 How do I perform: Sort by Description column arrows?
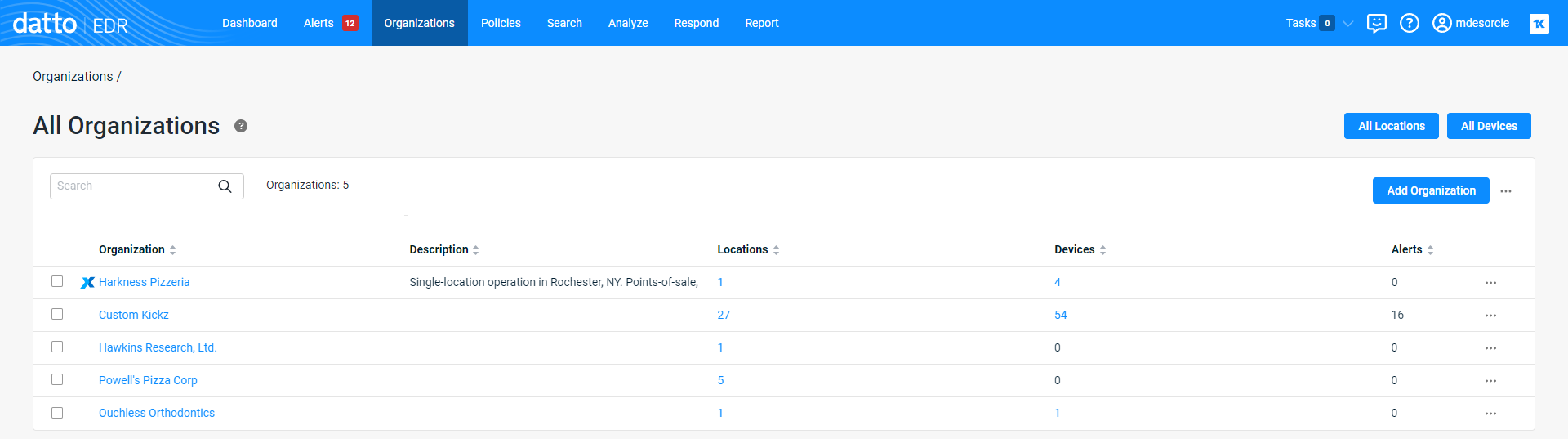click(x=476, y=250)
